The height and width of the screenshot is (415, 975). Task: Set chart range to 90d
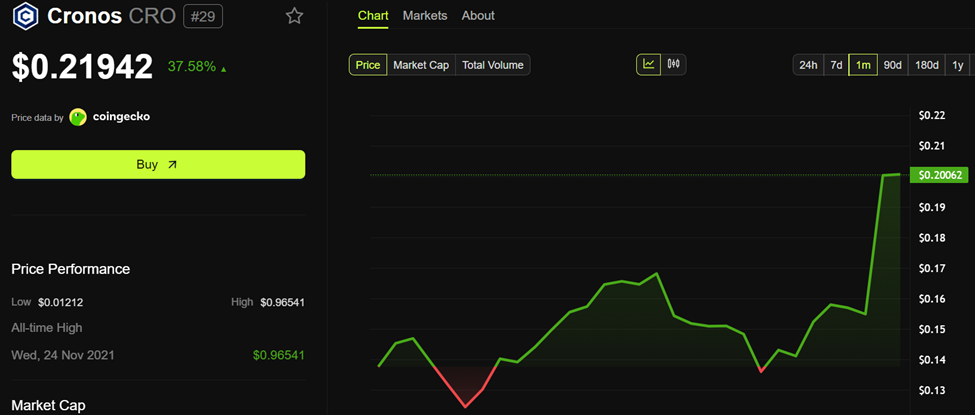click(892, 65)
